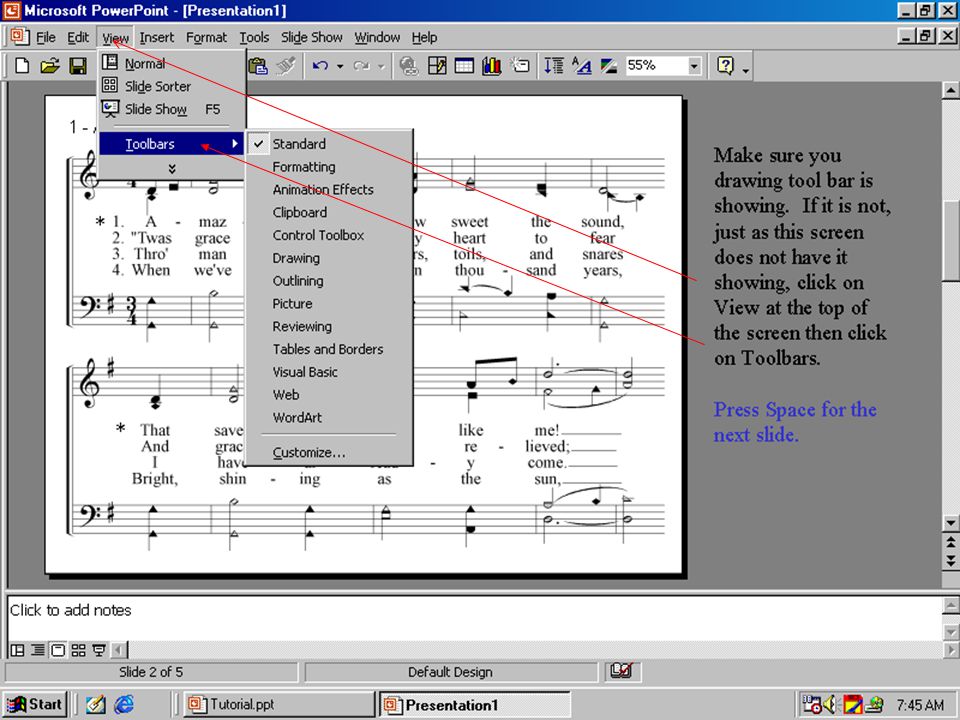Insert a chart with the bar chart icon
The image size is (960, 720).
click(492, 66)
